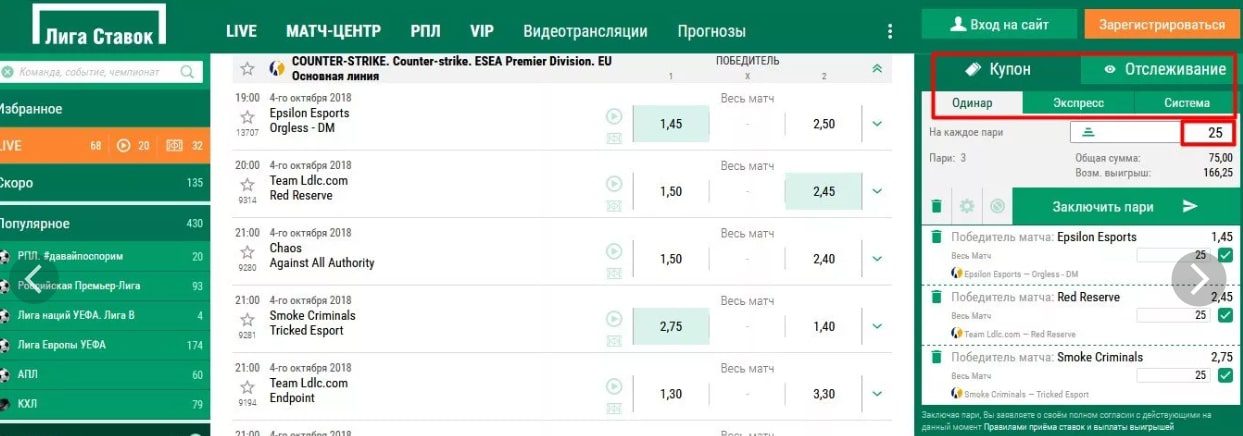Click the Зарегистрироваться button
This screenshot has width=1243, height=436.
(x=1161, y=25)
